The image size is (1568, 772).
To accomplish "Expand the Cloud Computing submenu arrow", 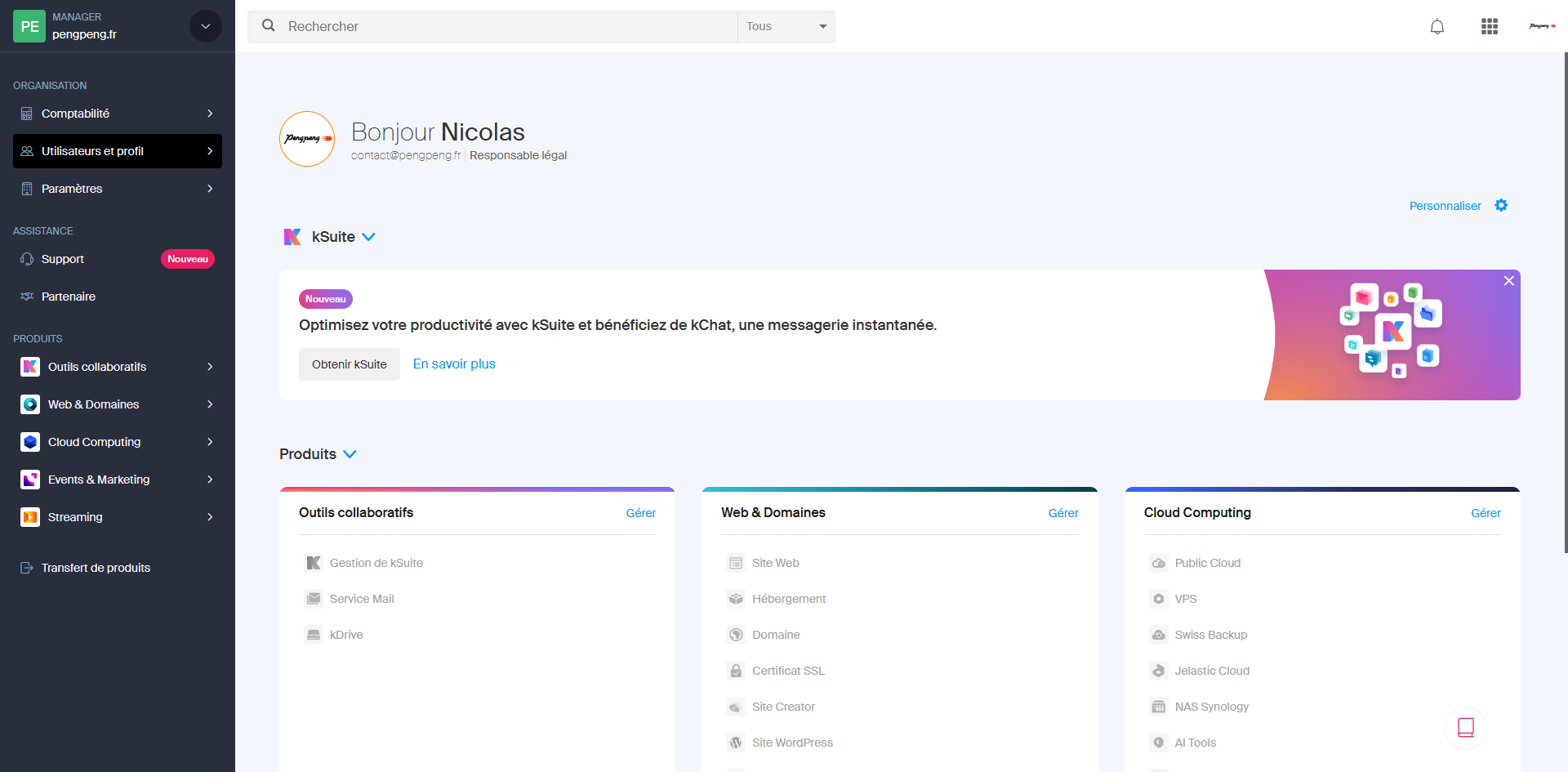I will tap(210, 442).
